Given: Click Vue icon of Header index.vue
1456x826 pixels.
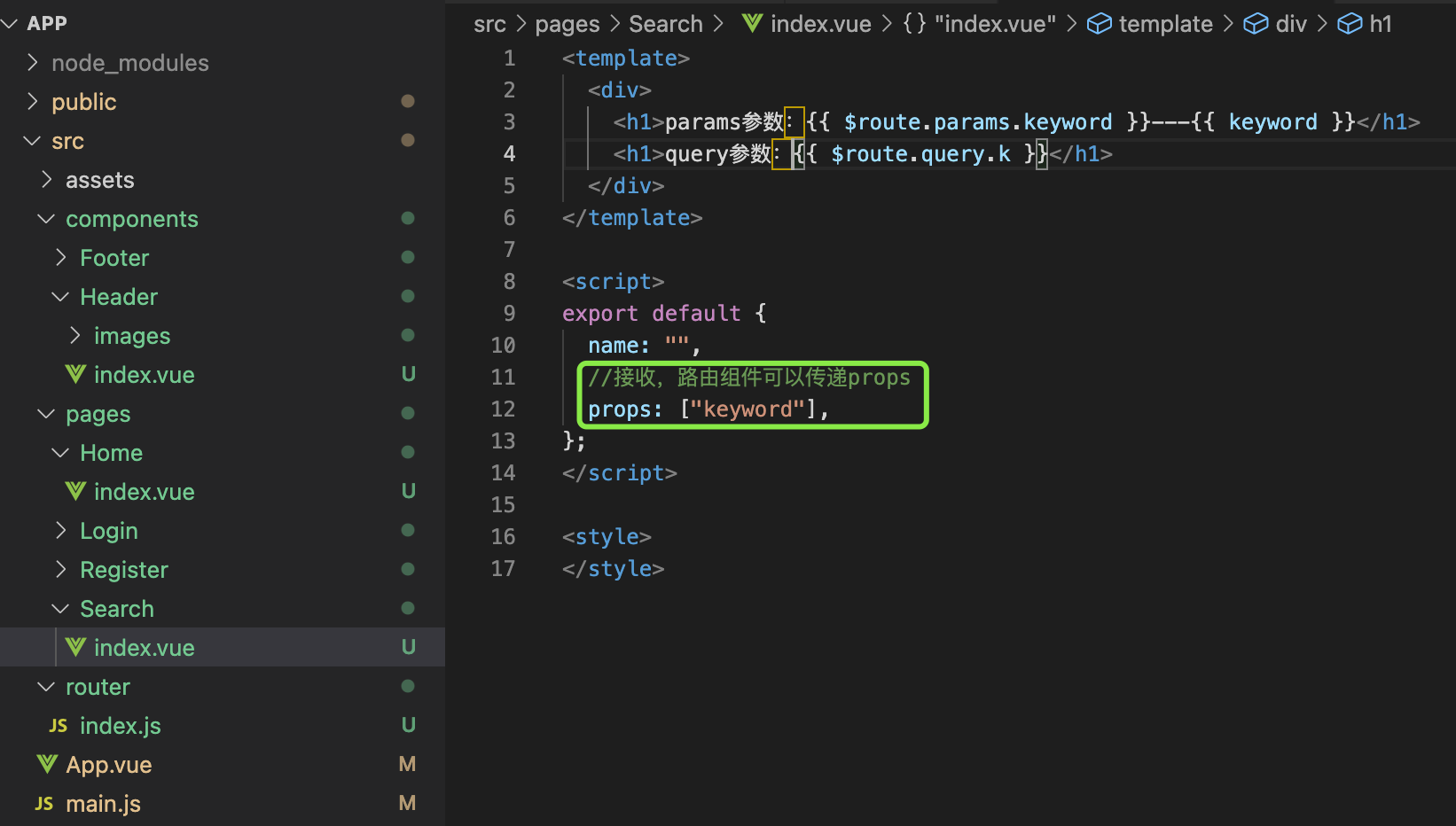Looking at the screenshot, I should tap(76, 375).
